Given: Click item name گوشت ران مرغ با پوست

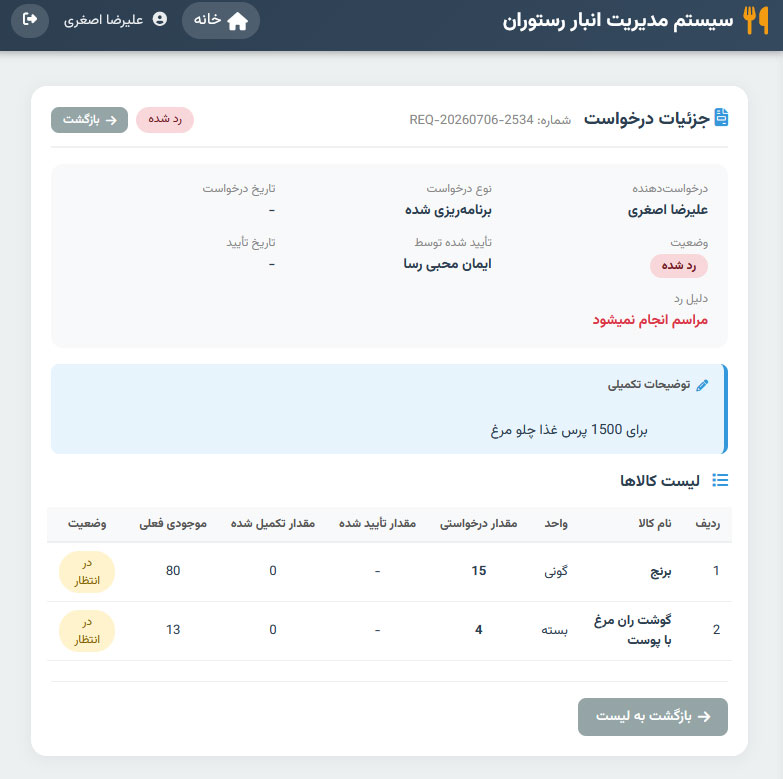Looking at the screenshot, I should coord(633,630).
